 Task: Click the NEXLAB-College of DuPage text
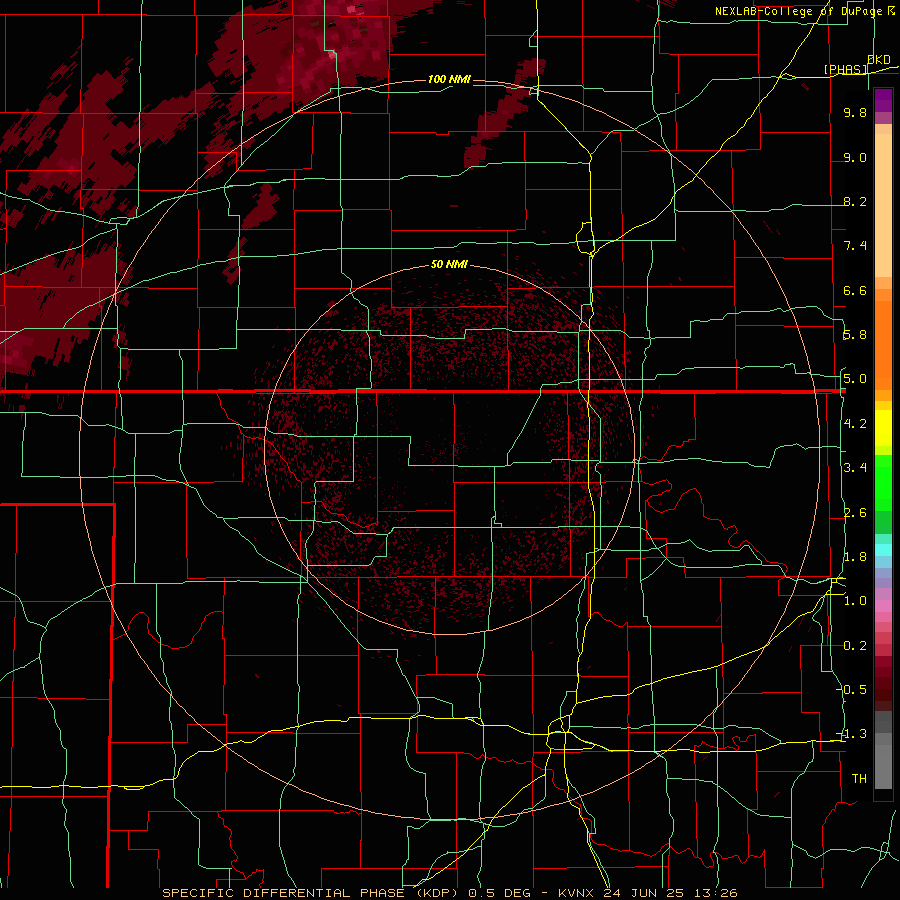click(x=798, y=11)
